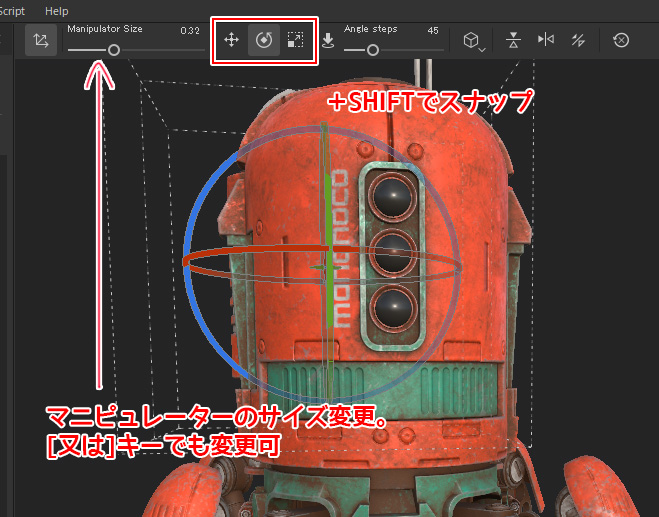Click the downward arrow snap icon
Viewport: 659px width, 517px height.
point(329,41)
